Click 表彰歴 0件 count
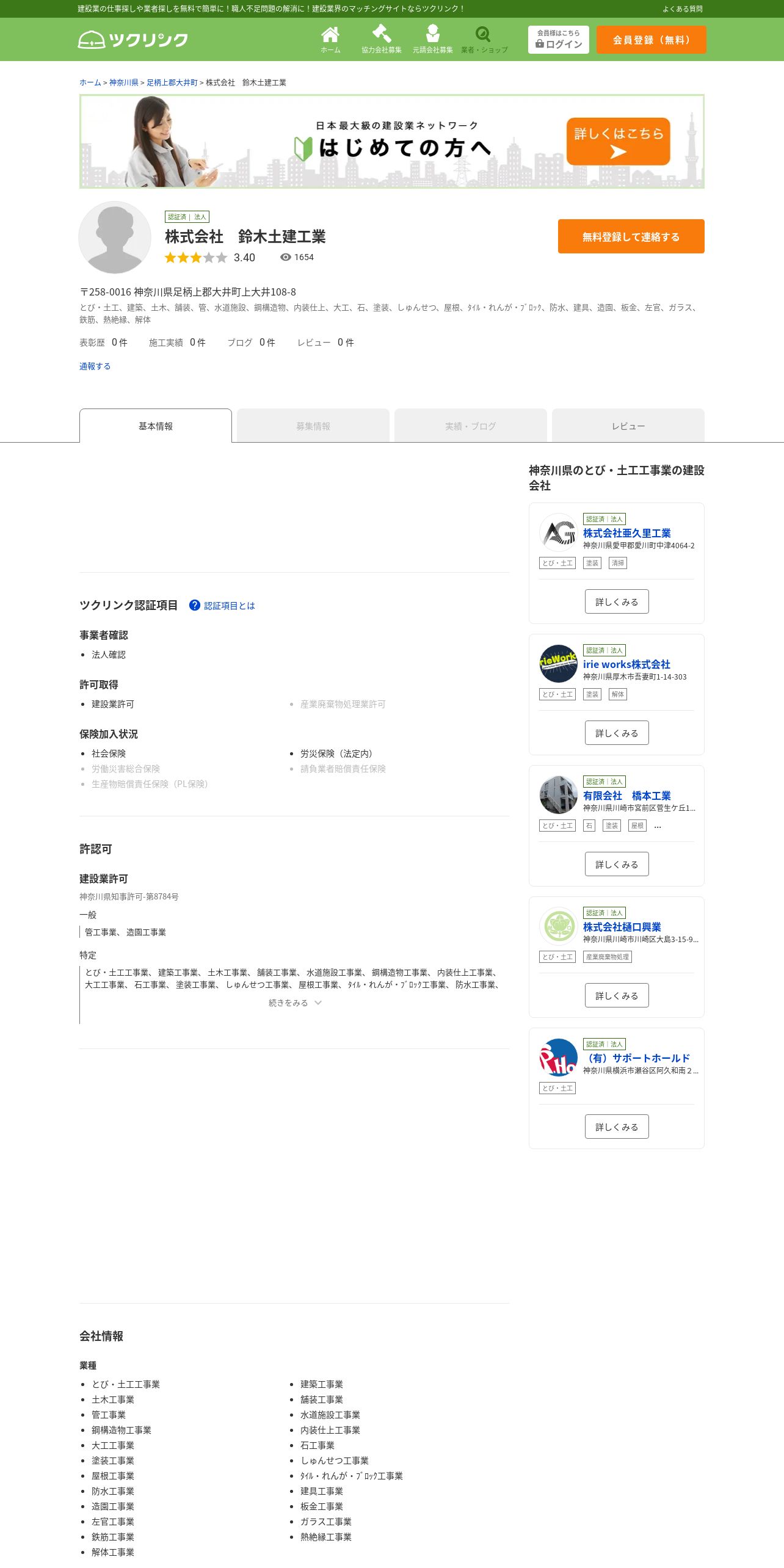This screenshot has height=1568, width=784. coord(103,343)
